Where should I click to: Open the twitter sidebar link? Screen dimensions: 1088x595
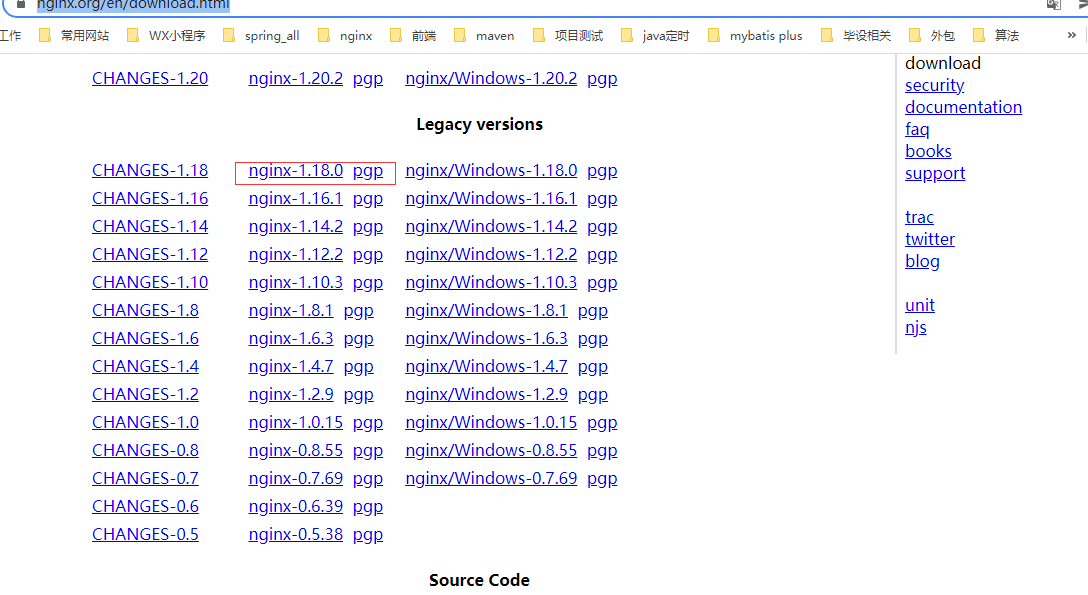click(930, 239)
